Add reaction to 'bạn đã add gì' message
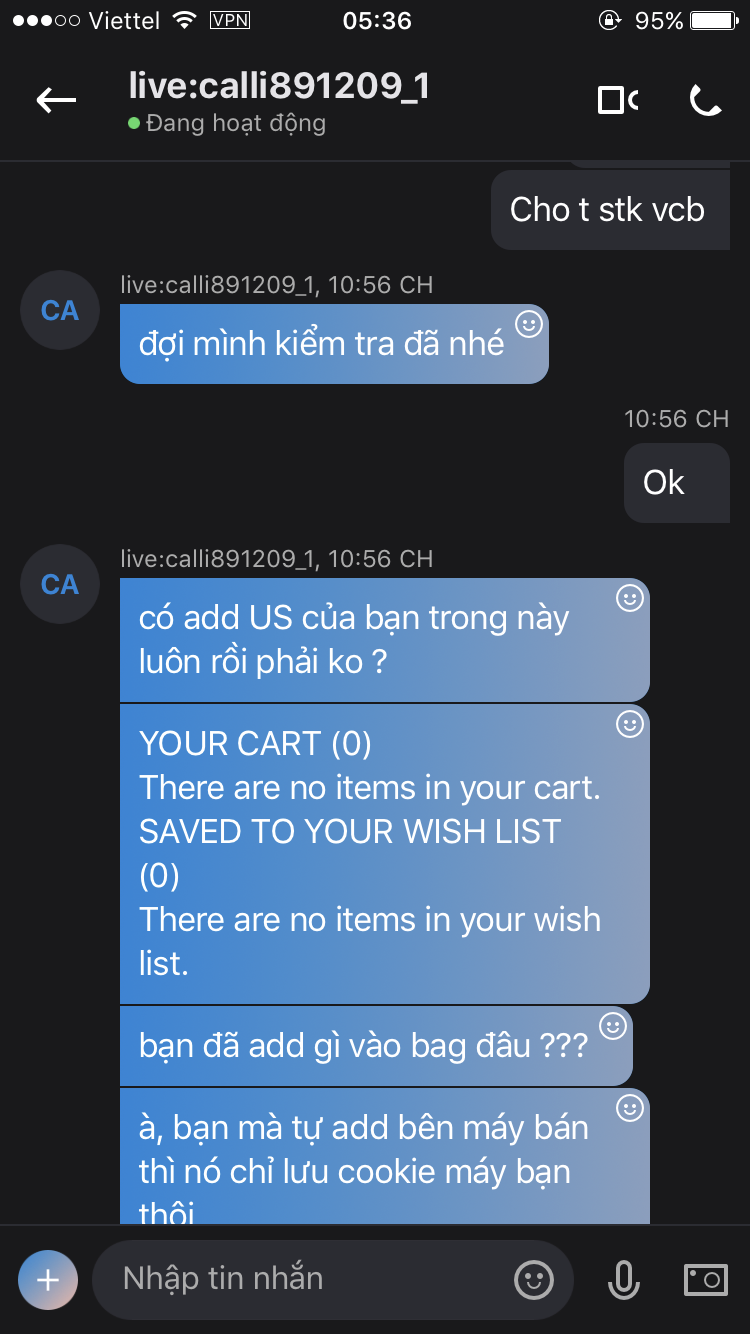Screen dimensions: 750x1334 click(612, 1026)
